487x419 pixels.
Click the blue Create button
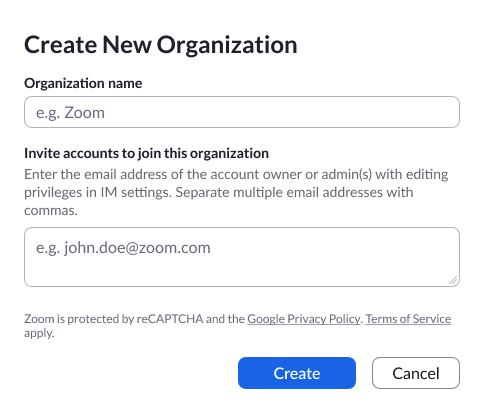pos(297,373)
